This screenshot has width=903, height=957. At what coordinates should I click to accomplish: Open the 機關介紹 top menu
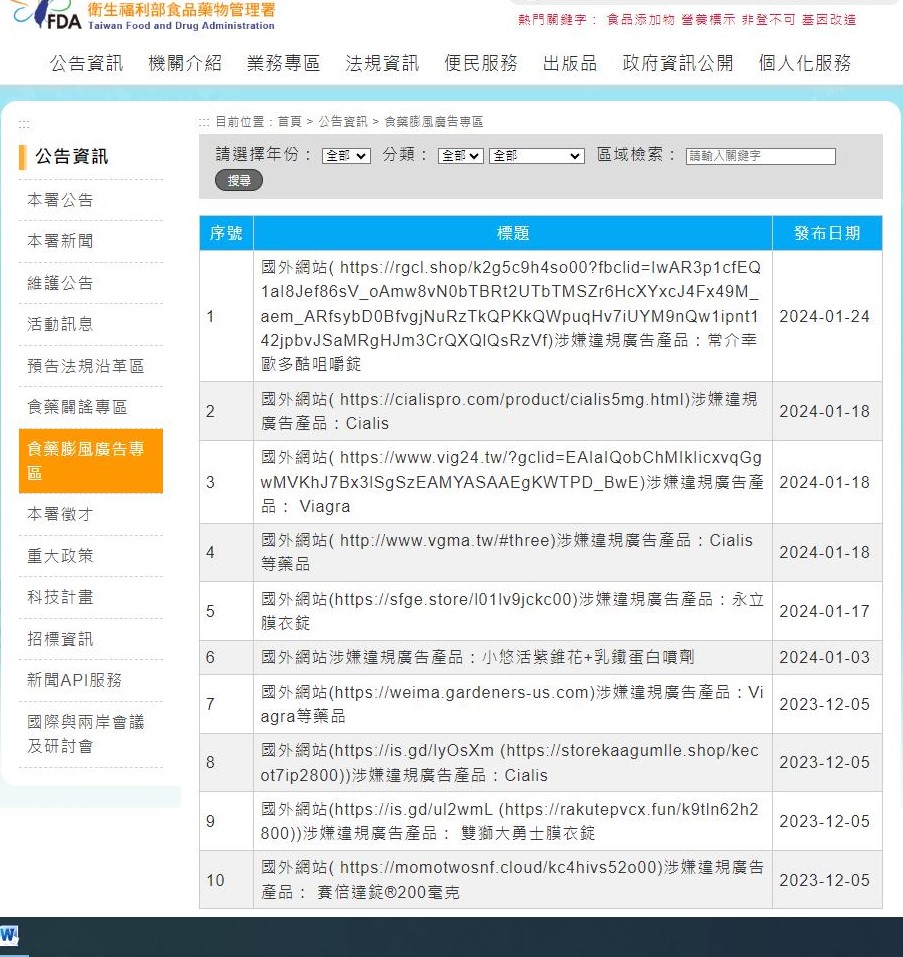click(x=185, y=63)
